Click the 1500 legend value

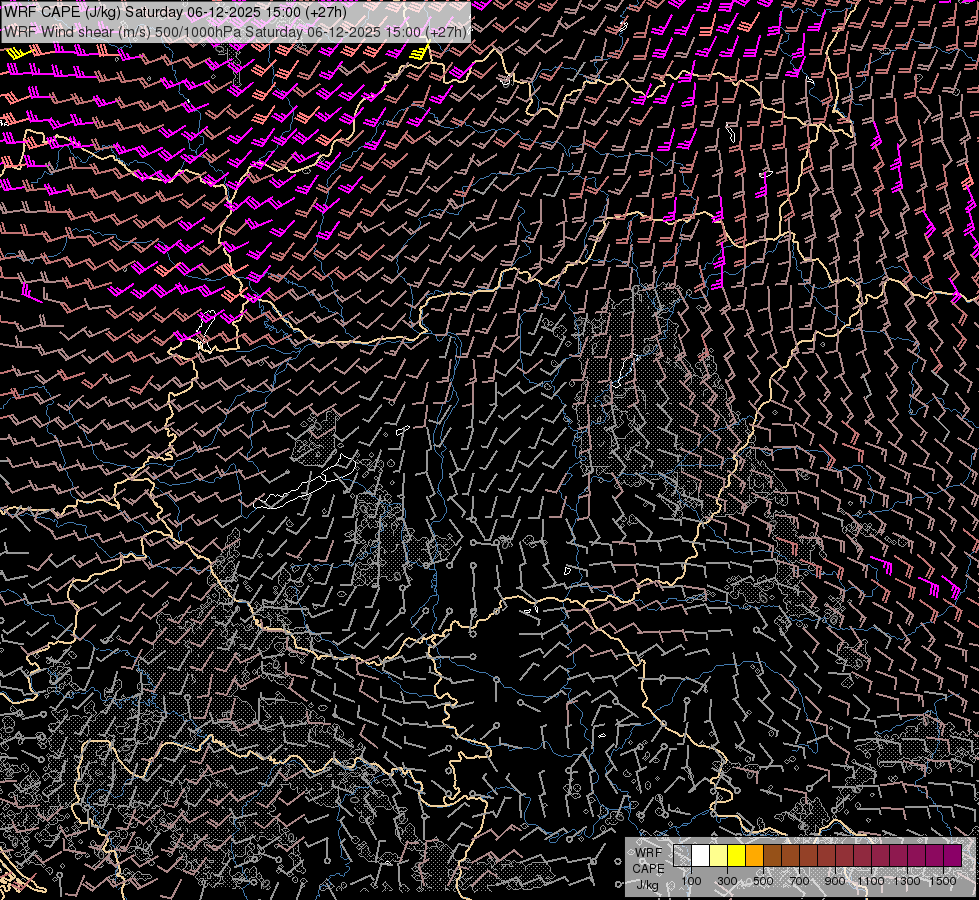point(943,881)
